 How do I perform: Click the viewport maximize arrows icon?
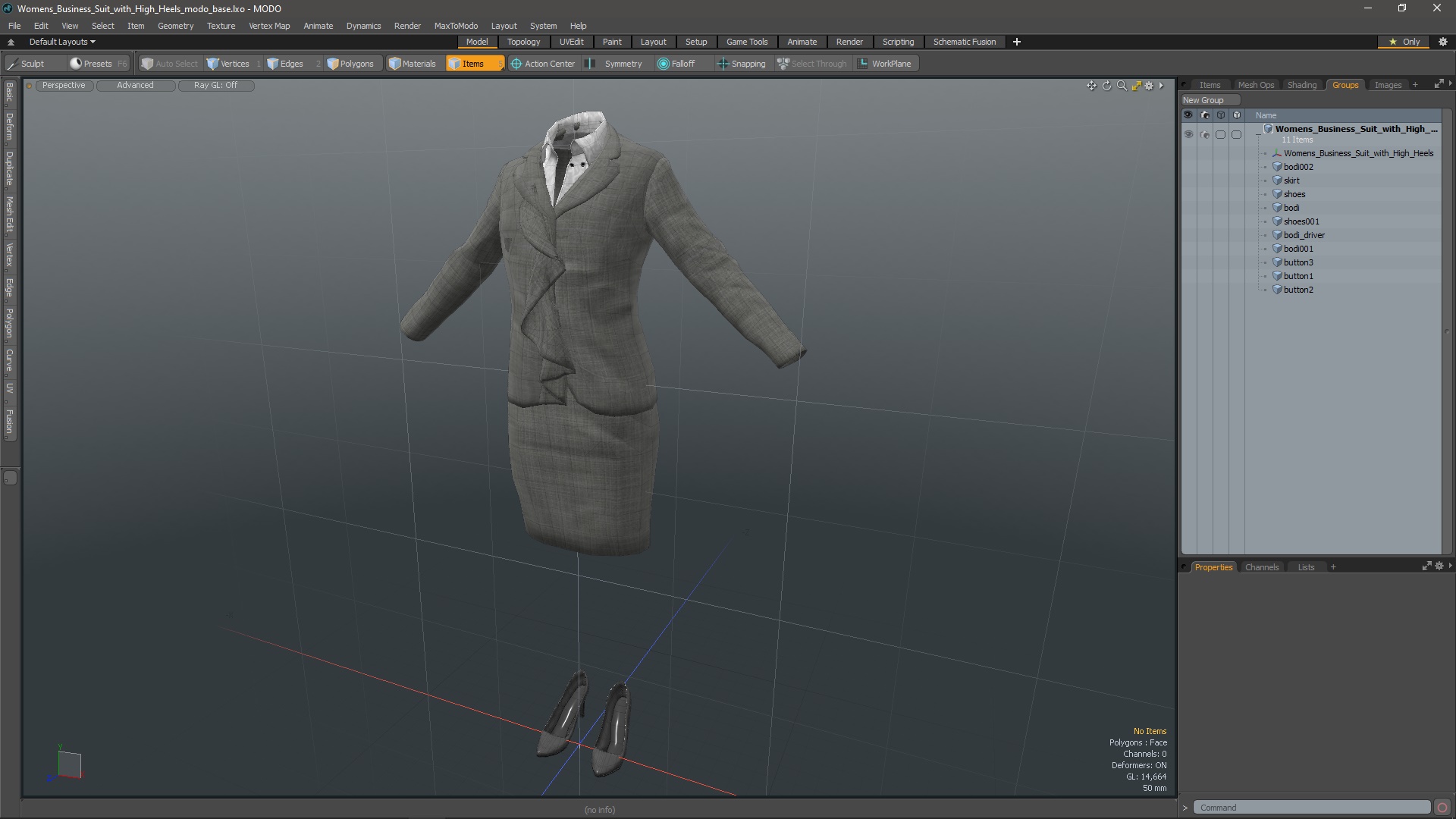click(x=1136, y=86)
